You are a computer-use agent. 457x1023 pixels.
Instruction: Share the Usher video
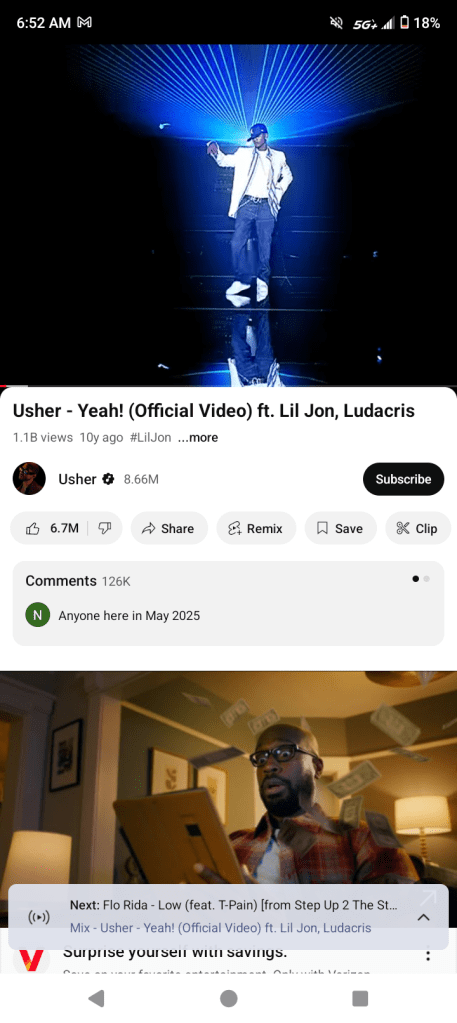tap(169, 528)
